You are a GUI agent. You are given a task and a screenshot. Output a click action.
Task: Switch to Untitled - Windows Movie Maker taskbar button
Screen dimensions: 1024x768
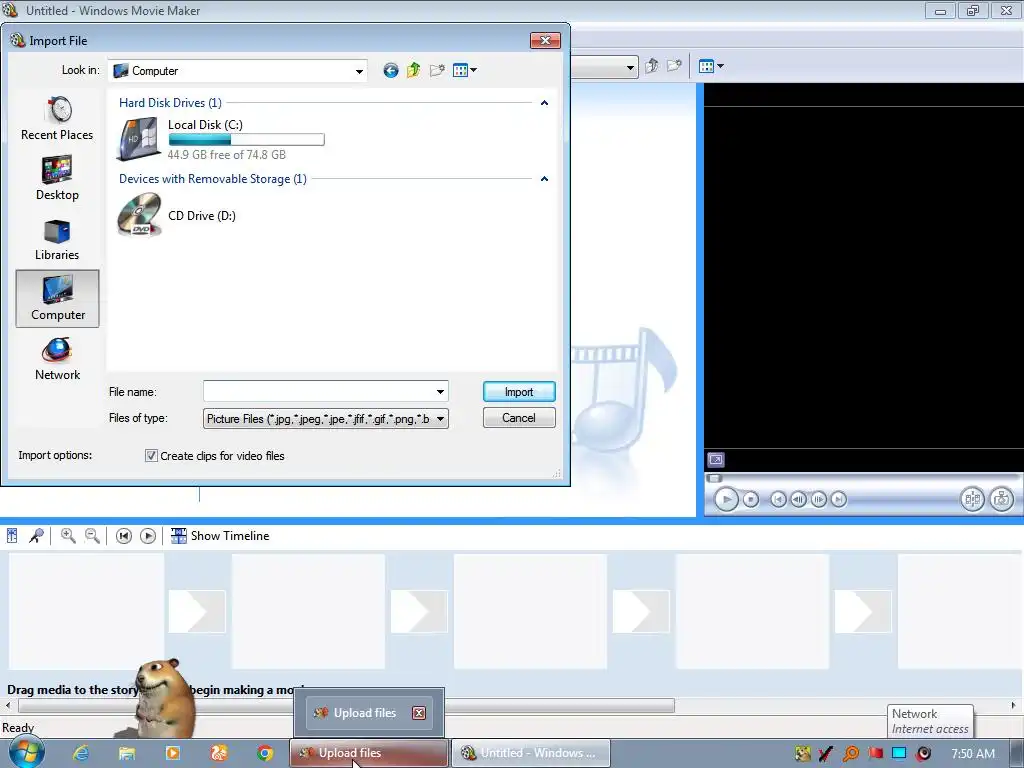[x=531, y=753]
